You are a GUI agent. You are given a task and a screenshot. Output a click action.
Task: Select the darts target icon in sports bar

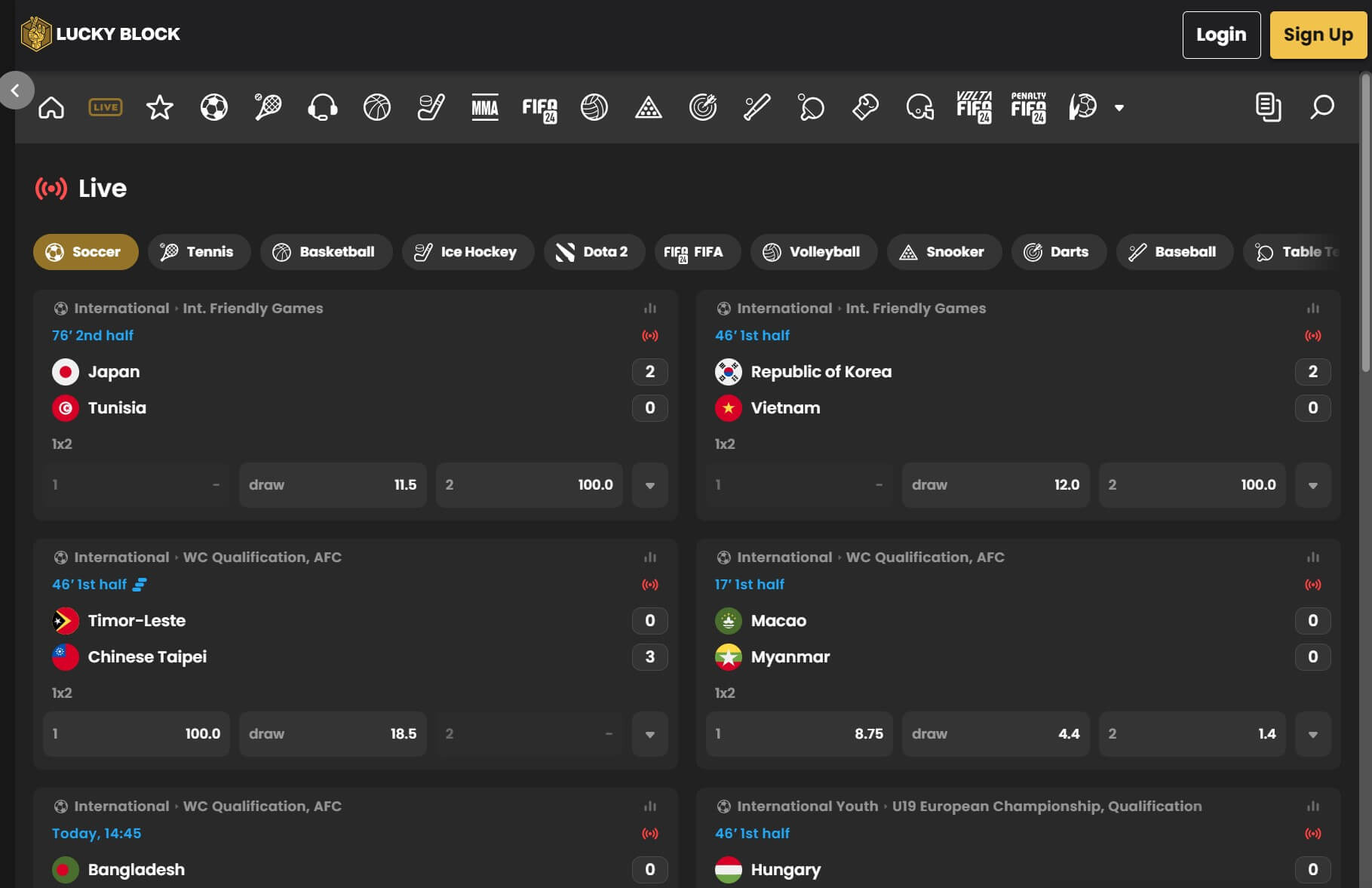(x=703, y=107)
